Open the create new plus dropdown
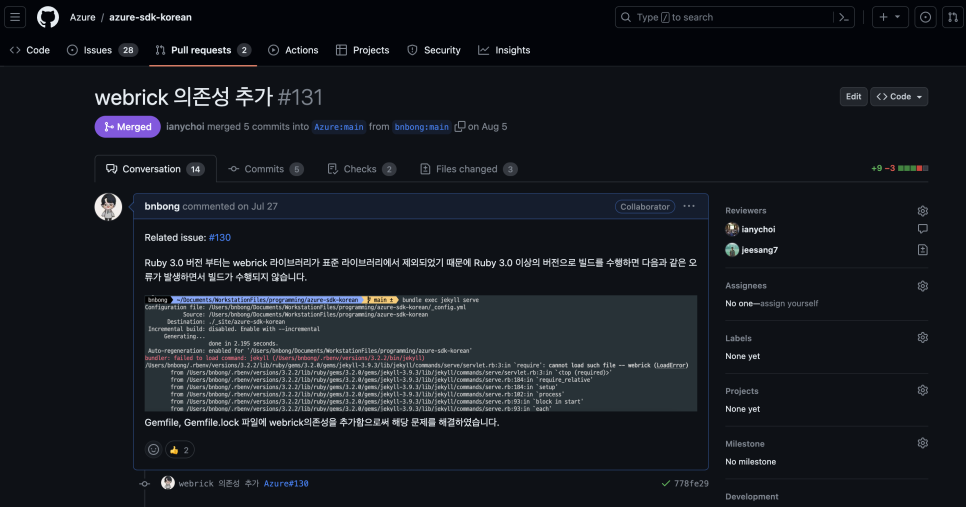966x507 pixels. pos(890,17)
